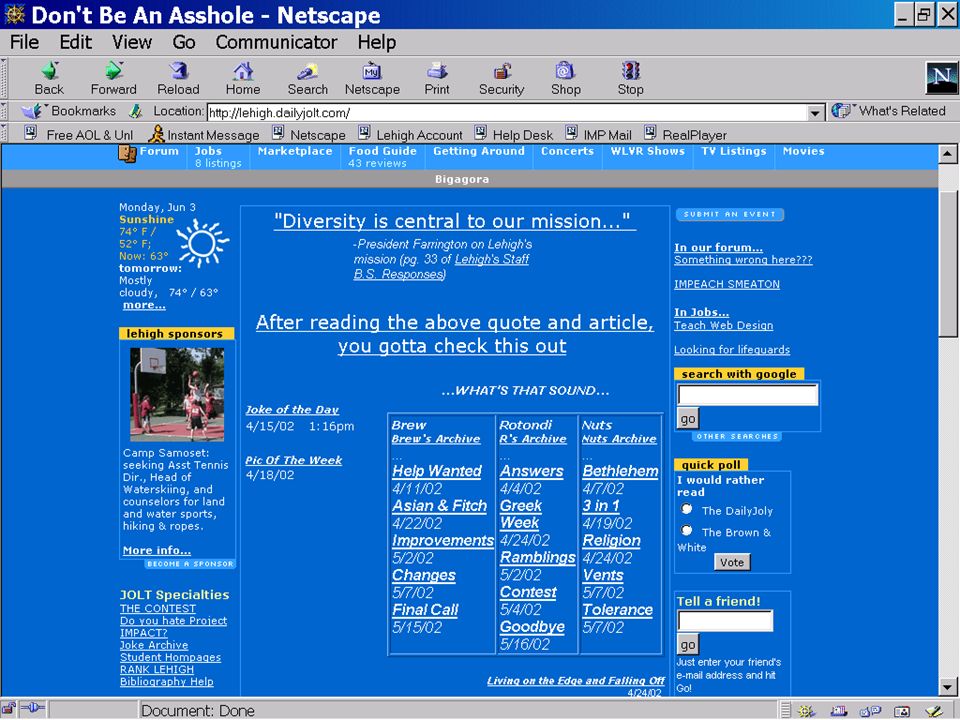Open Lehigh's Staff B.S. Responses link

point(441,266)
